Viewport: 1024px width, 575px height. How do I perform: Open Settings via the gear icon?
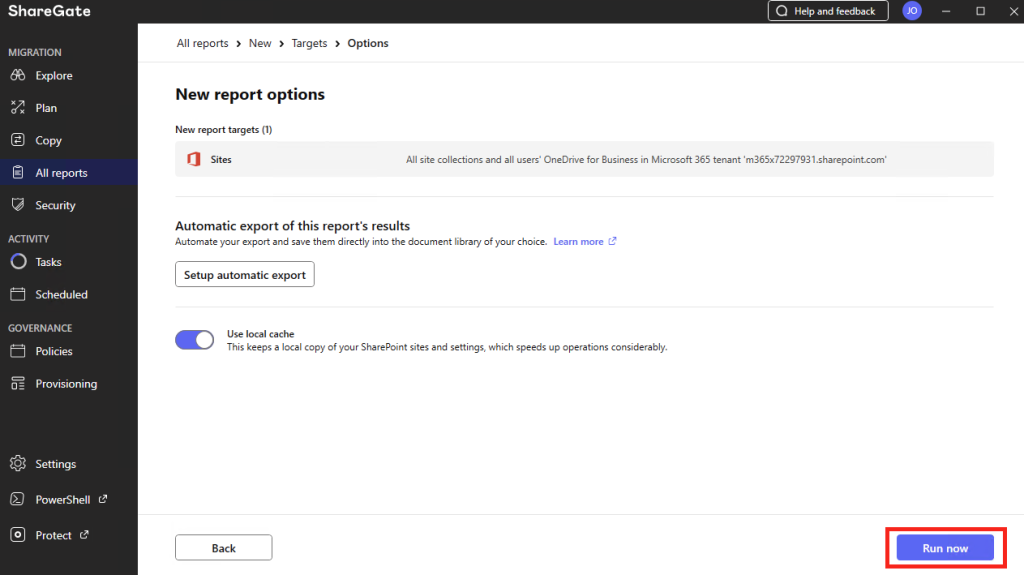point(18,463)
